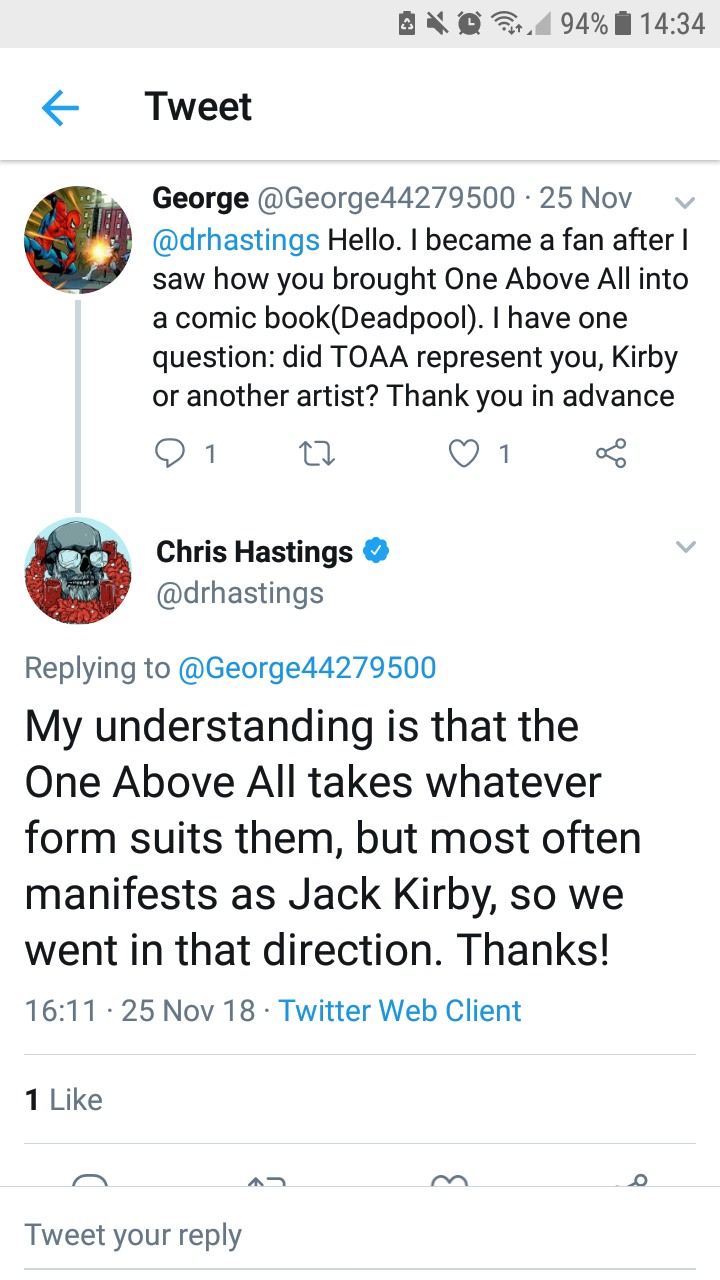Reply to George's tweet via comment icon

click(x=169, y=454)
